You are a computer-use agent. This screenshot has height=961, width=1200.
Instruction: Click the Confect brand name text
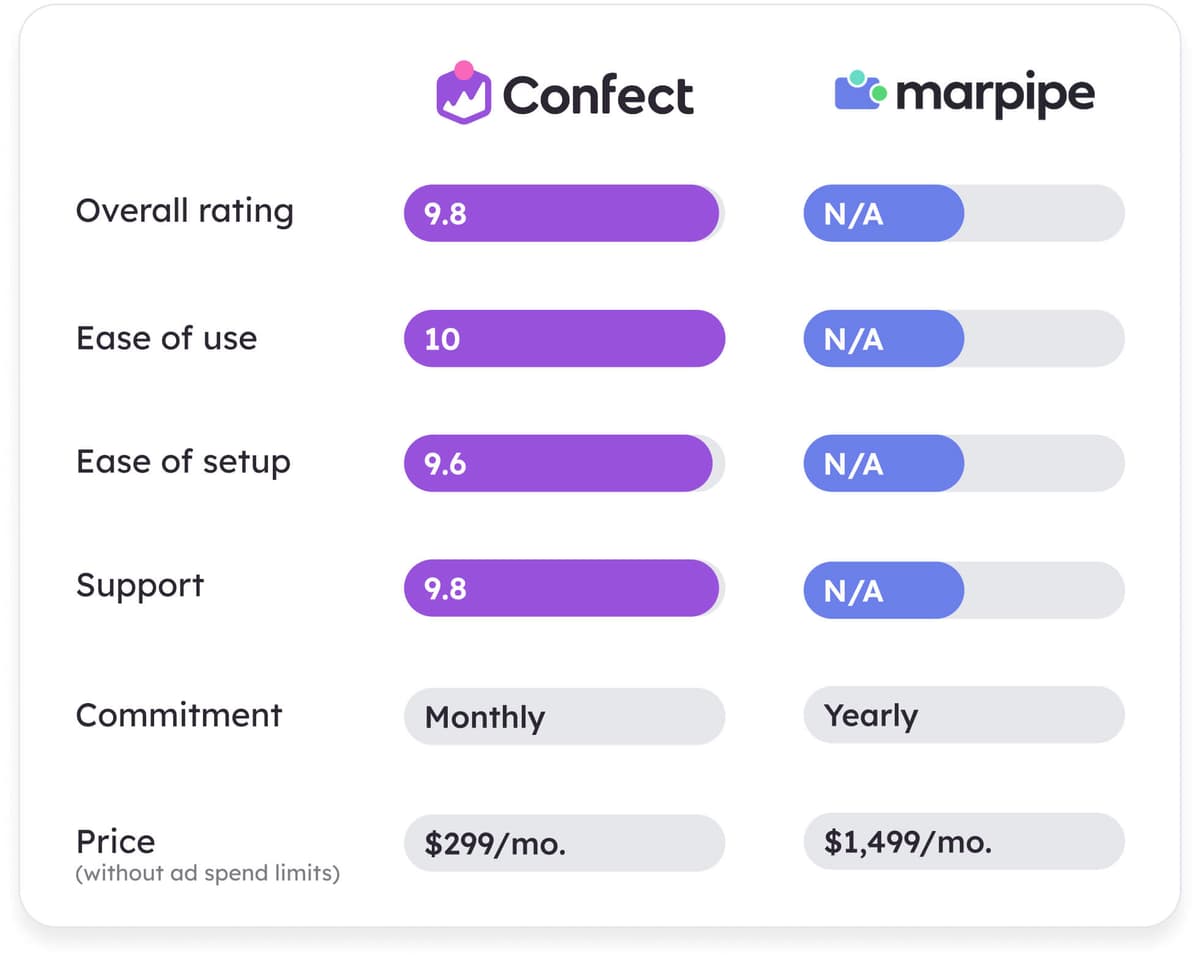[x=598, y=96]
